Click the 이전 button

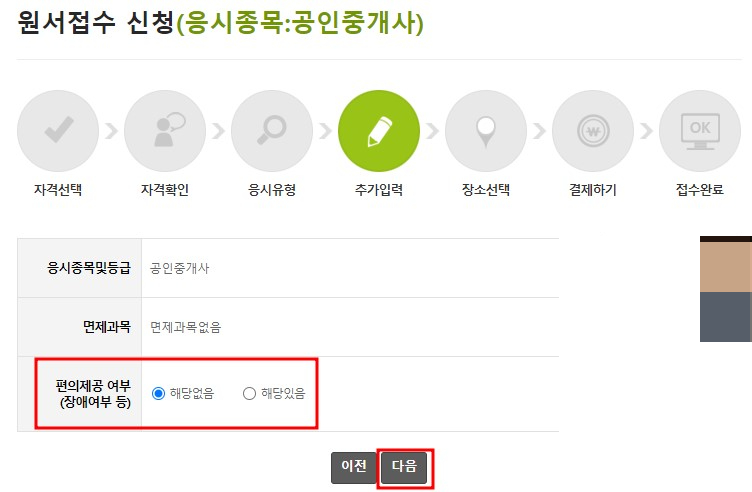click(x=354, y=468)
